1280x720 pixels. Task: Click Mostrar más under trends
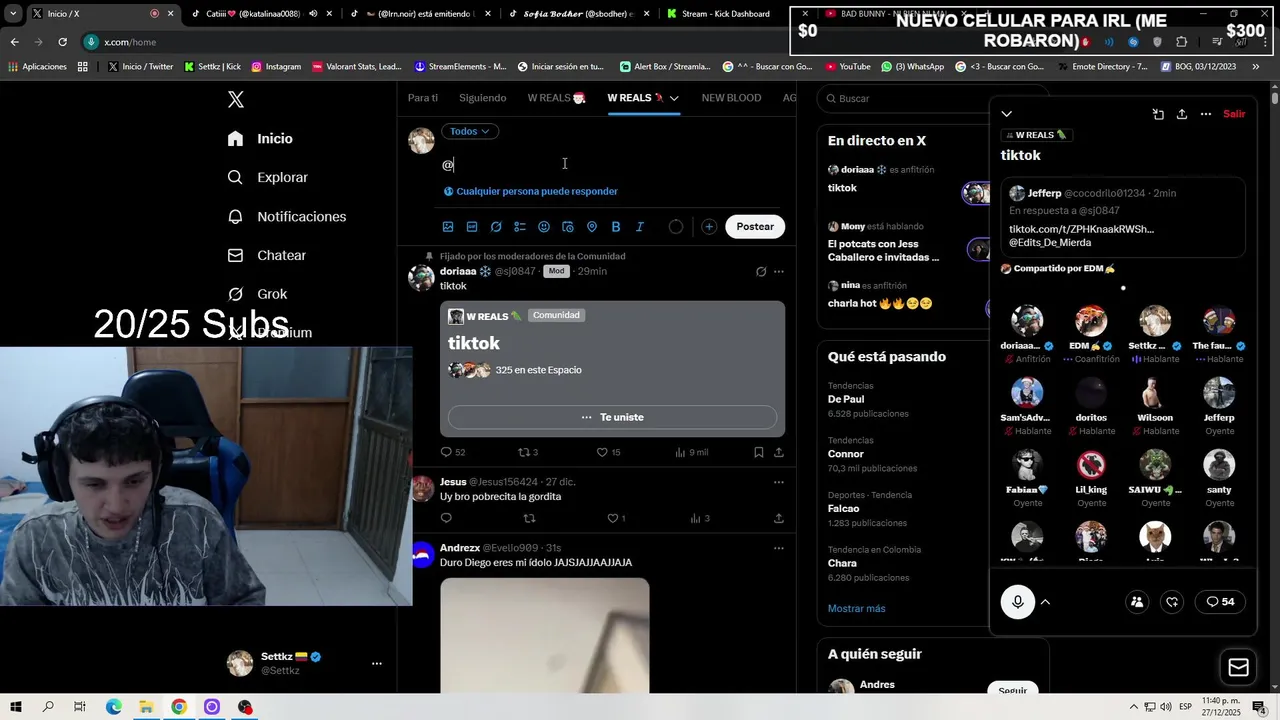click(x=856, y=608)
